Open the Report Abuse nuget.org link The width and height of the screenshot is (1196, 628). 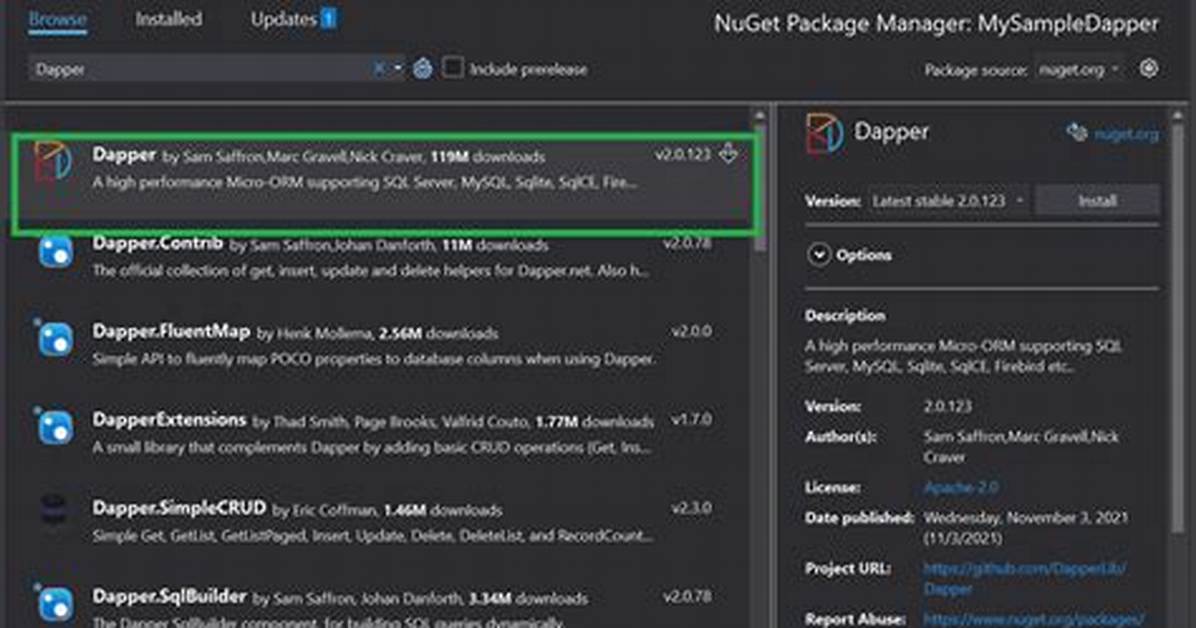pos(1034,618)
